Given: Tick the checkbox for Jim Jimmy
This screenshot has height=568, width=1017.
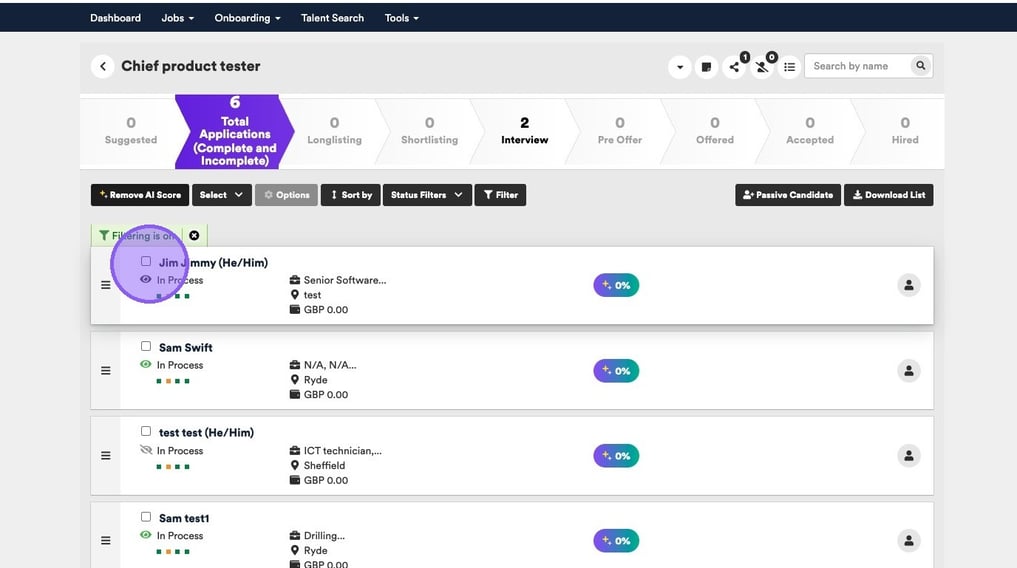Looking at the screenshot, I should 146,262.
